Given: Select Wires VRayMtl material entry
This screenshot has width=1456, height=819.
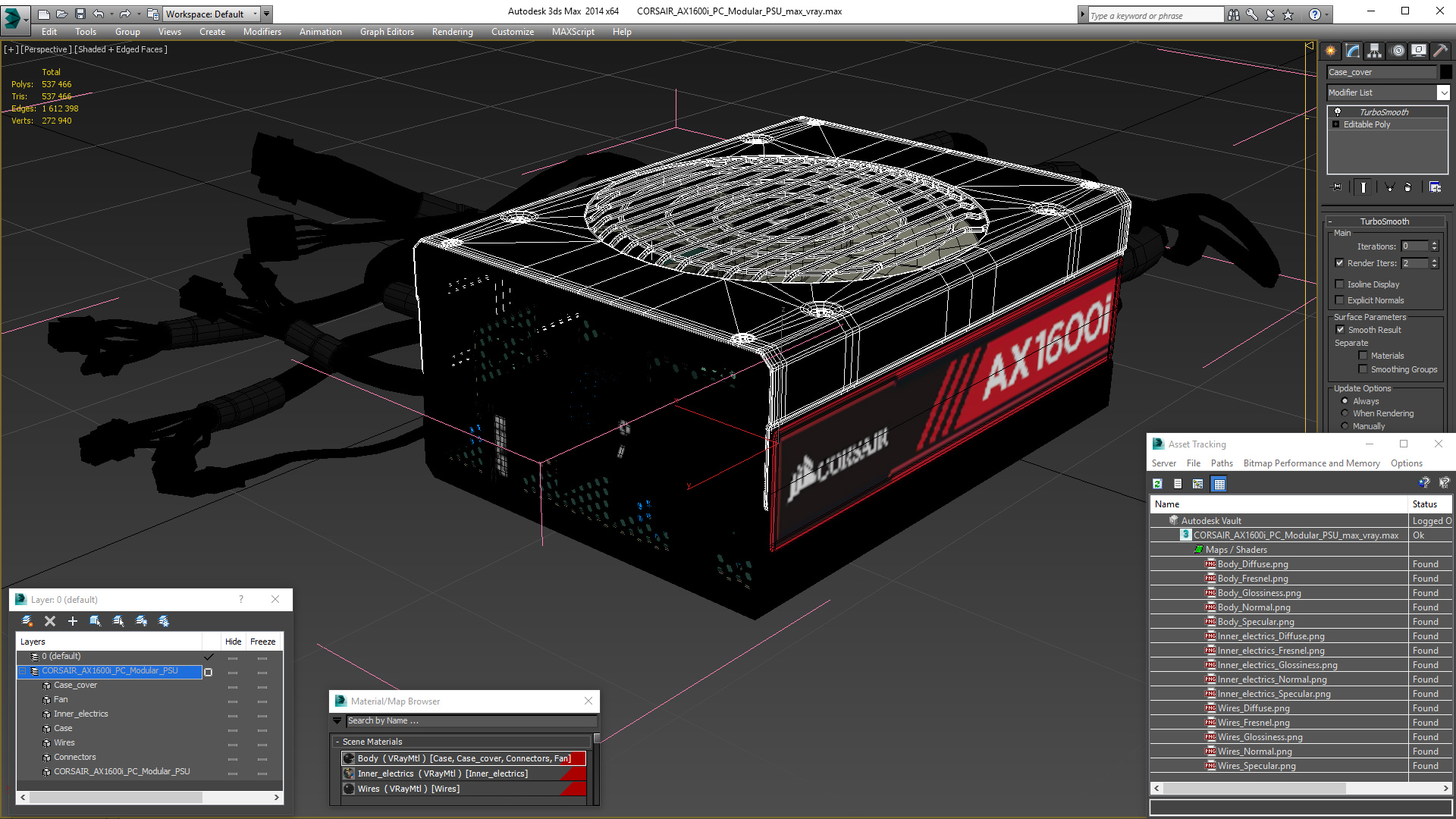Looking at the screenshot, I should (463, 789).
